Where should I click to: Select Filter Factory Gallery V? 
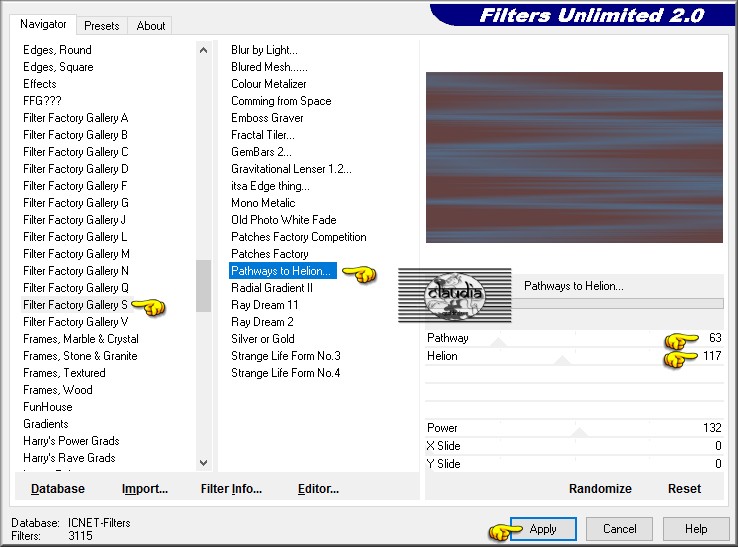75,322
